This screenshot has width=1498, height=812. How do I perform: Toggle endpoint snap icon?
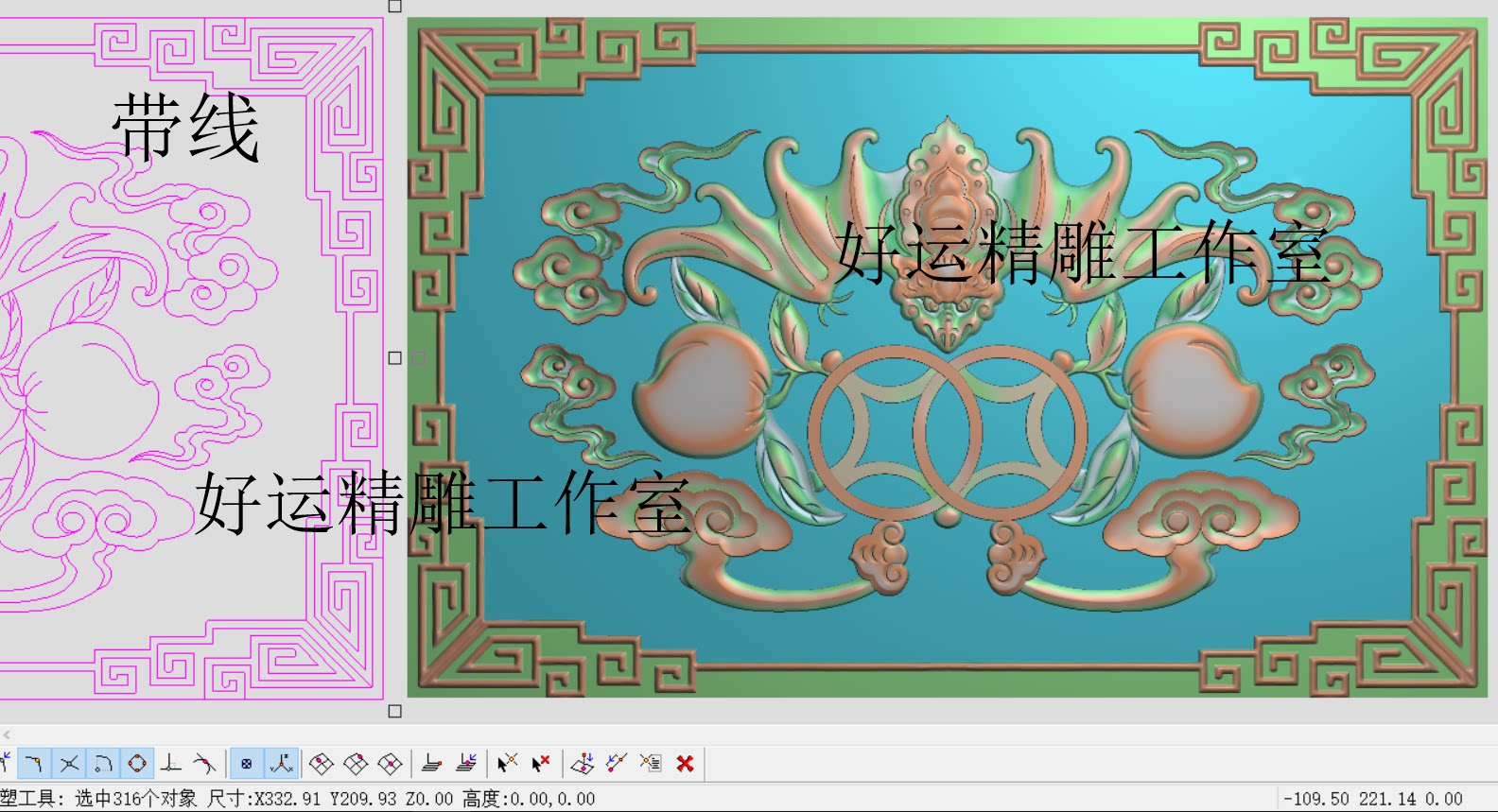[x=33, y=763]
